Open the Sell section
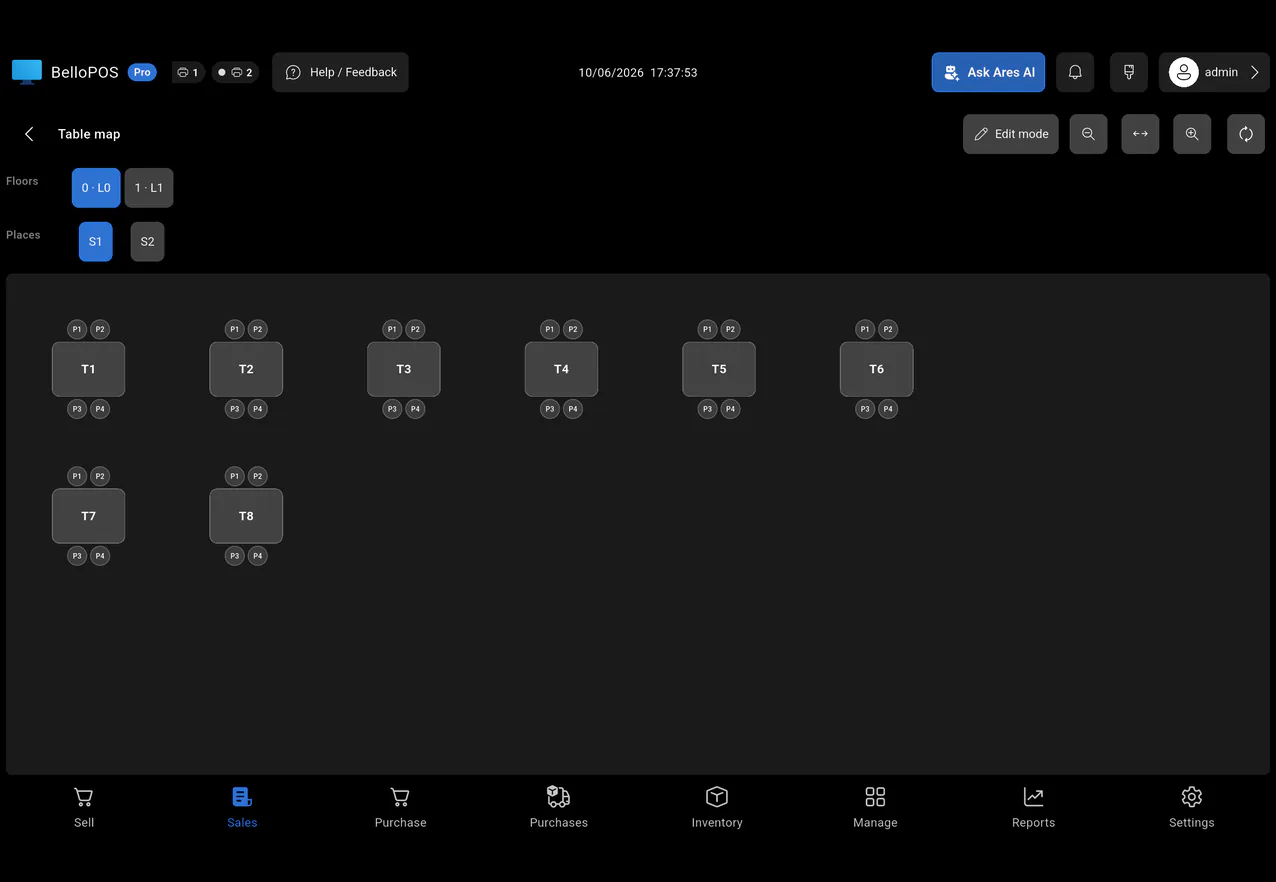 pos(84,808)
